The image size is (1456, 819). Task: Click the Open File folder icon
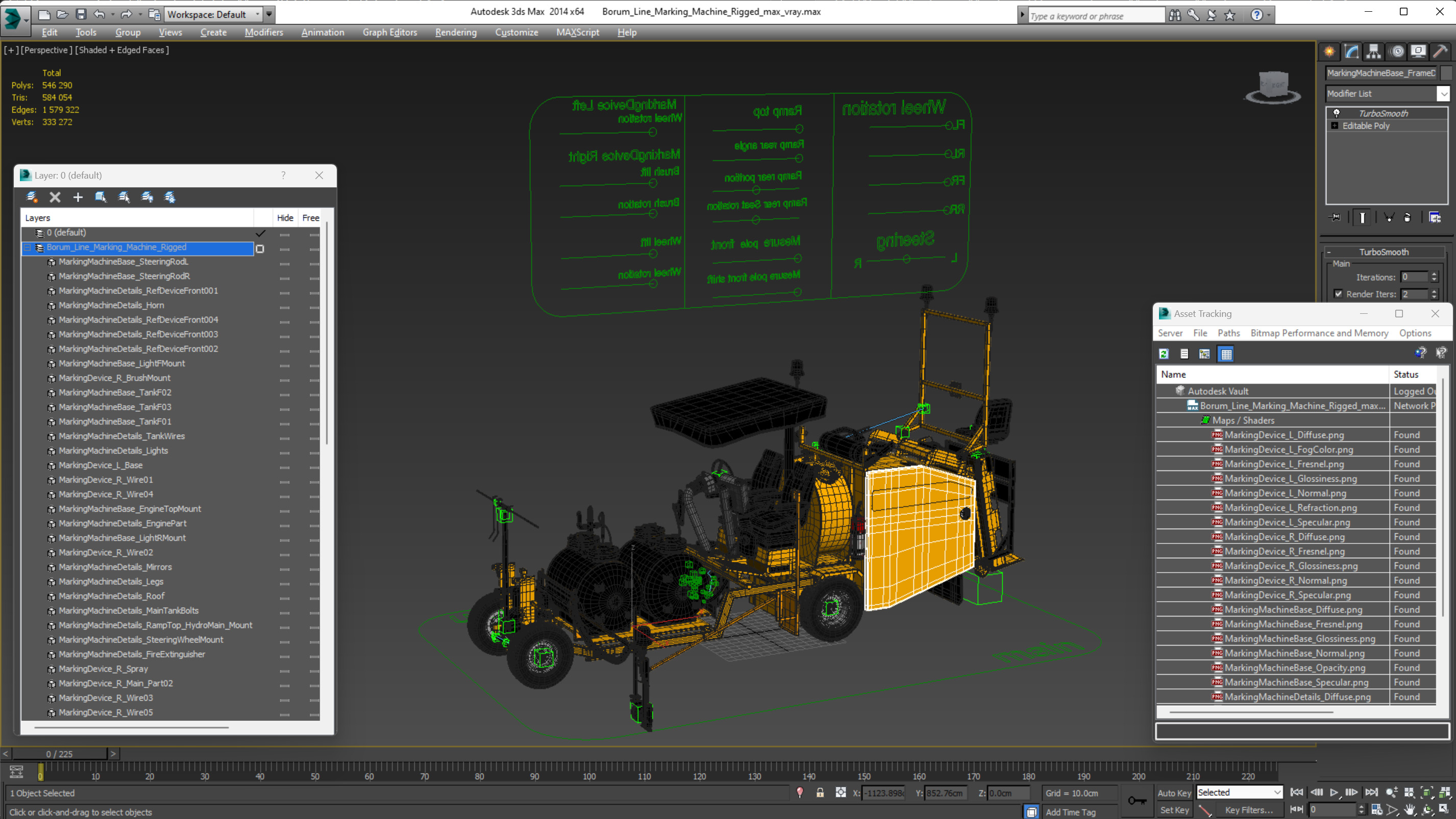(x=63, y=14)
